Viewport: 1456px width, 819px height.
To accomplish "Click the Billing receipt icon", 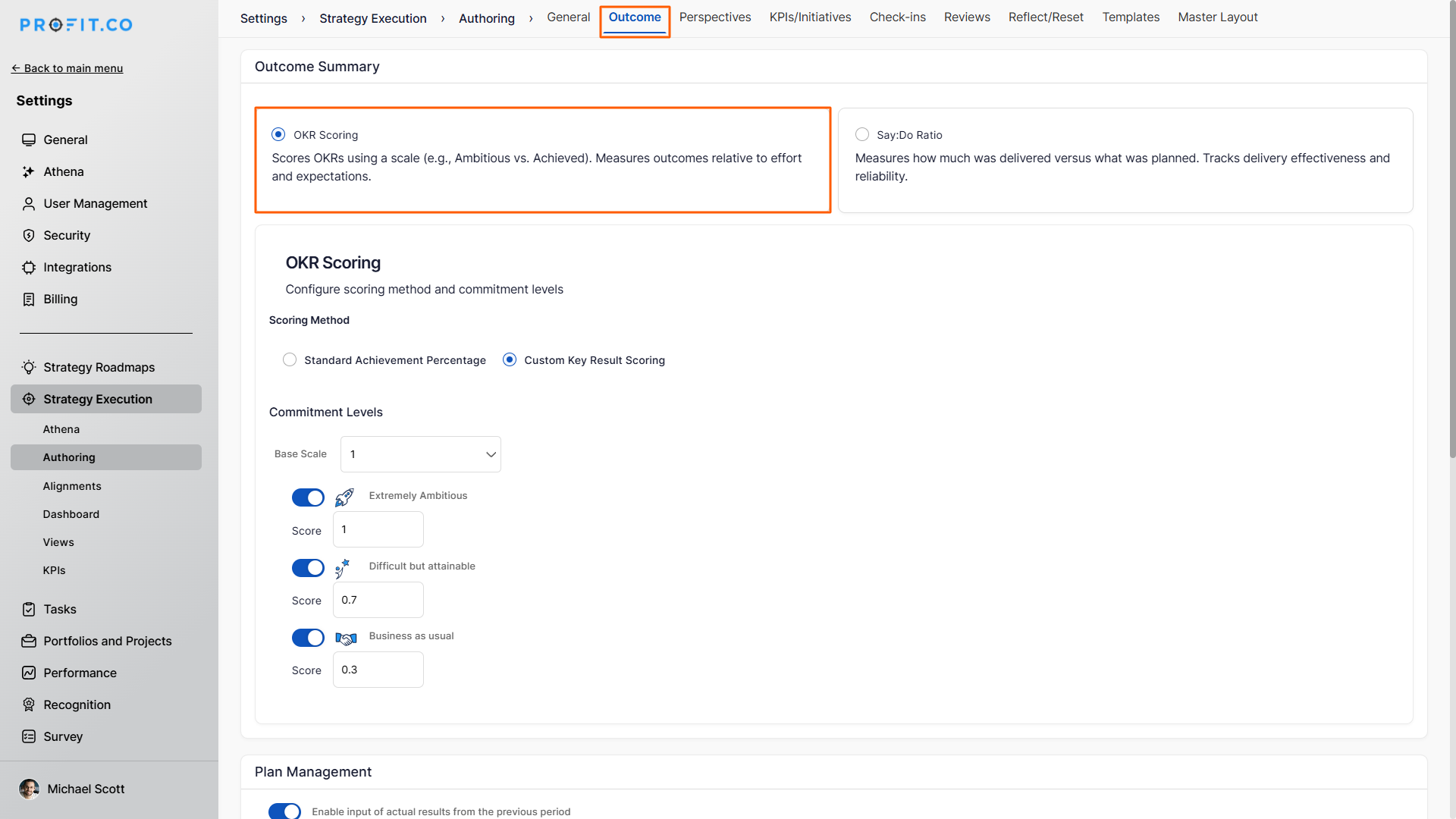I will (29, 300).
